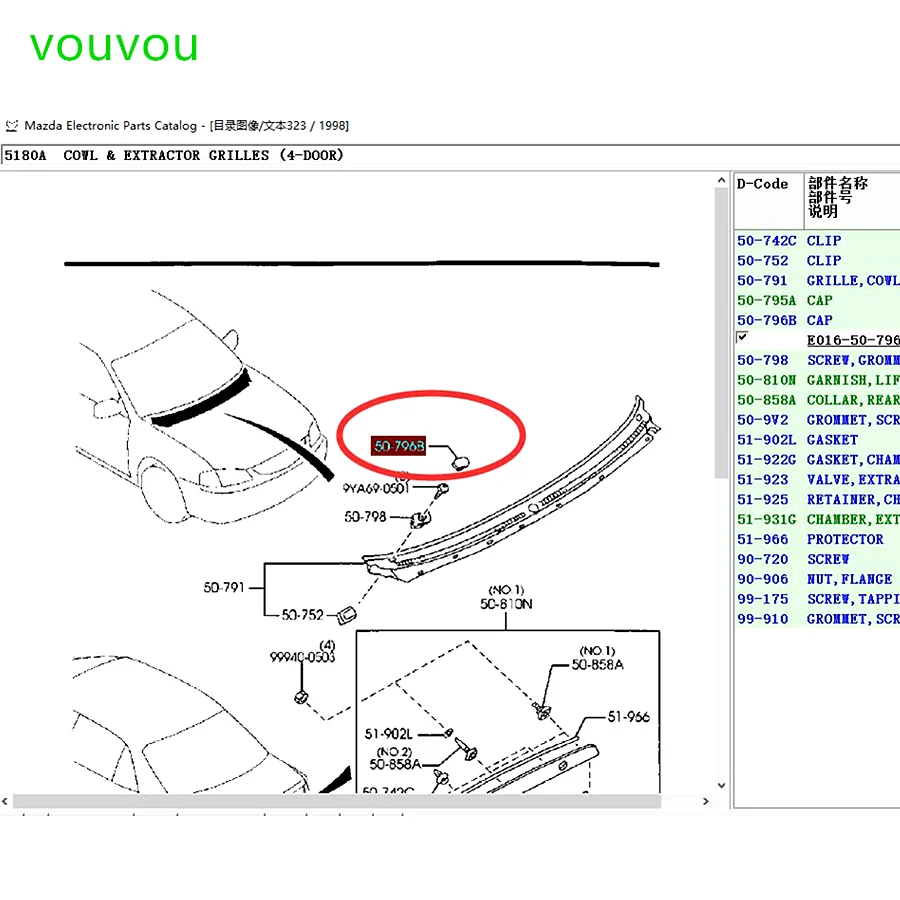Image resolution: width=900 pixels, height=900 pixels.
Task: Click the GASKET name in the 51-902L row
Action: (x=832, y=440)
